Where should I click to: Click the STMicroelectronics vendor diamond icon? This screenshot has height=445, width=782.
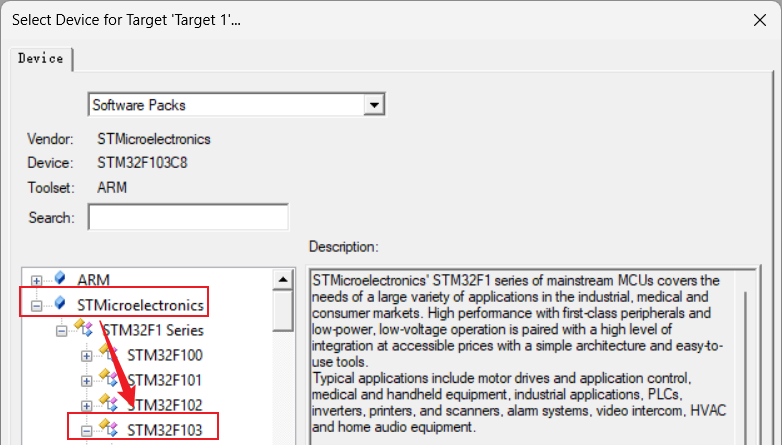click(x=60, y=303)
